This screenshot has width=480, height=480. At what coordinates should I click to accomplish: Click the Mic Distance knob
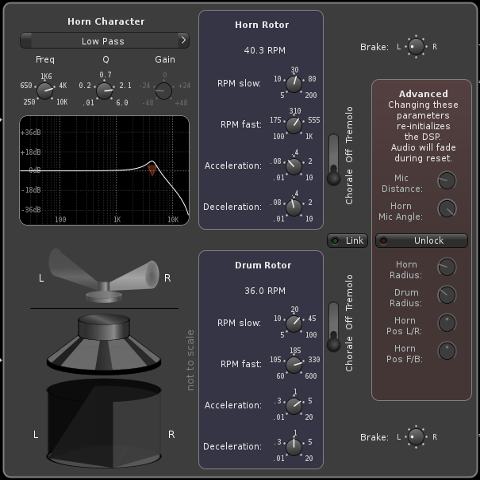coord(447,181)
